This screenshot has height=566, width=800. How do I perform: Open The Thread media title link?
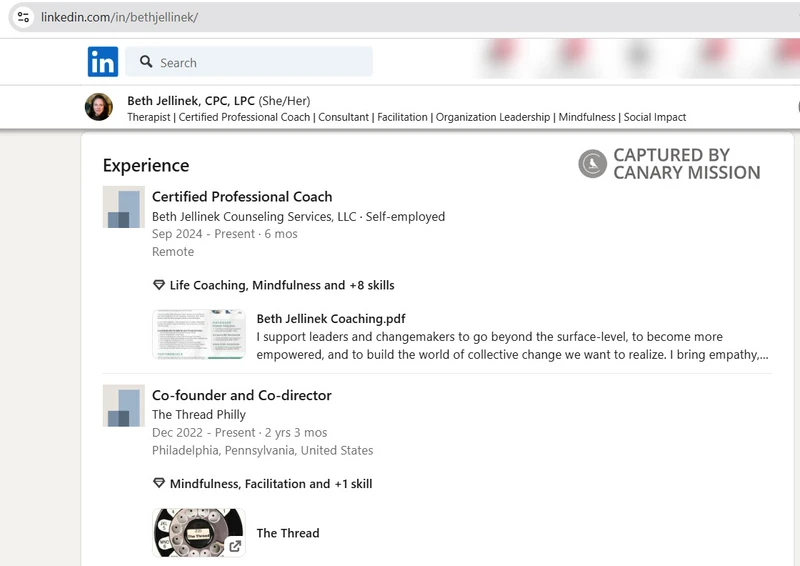(x=288, y=533)
